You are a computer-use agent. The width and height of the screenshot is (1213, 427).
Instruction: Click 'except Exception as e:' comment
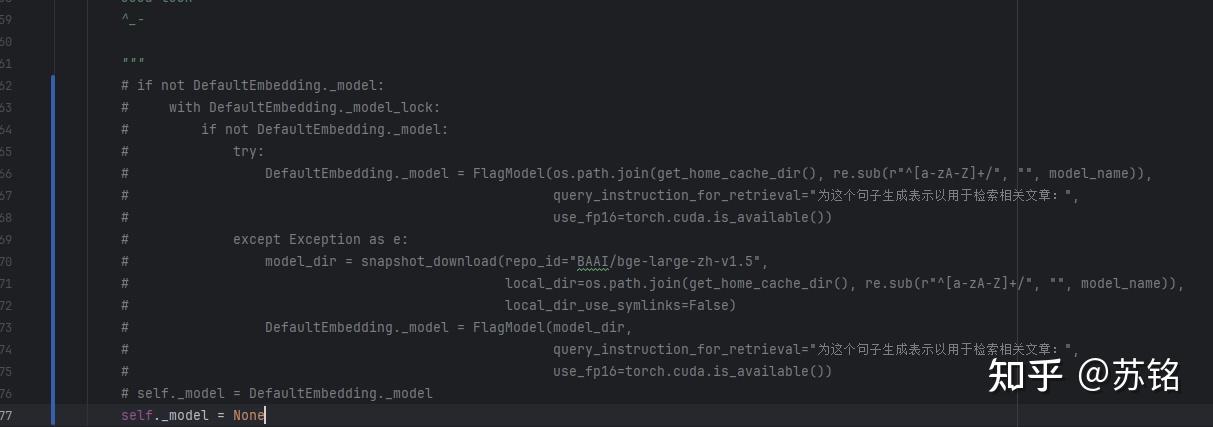tap(320, 239)
